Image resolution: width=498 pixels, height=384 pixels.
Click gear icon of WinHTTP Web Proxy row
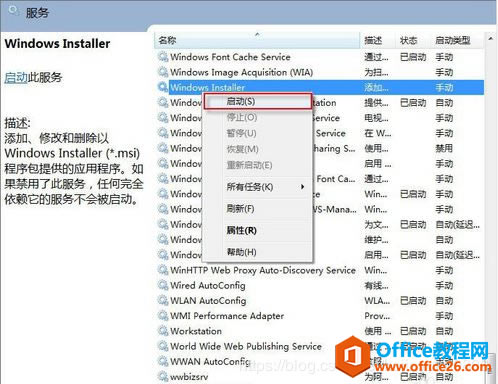pos(163,270)
